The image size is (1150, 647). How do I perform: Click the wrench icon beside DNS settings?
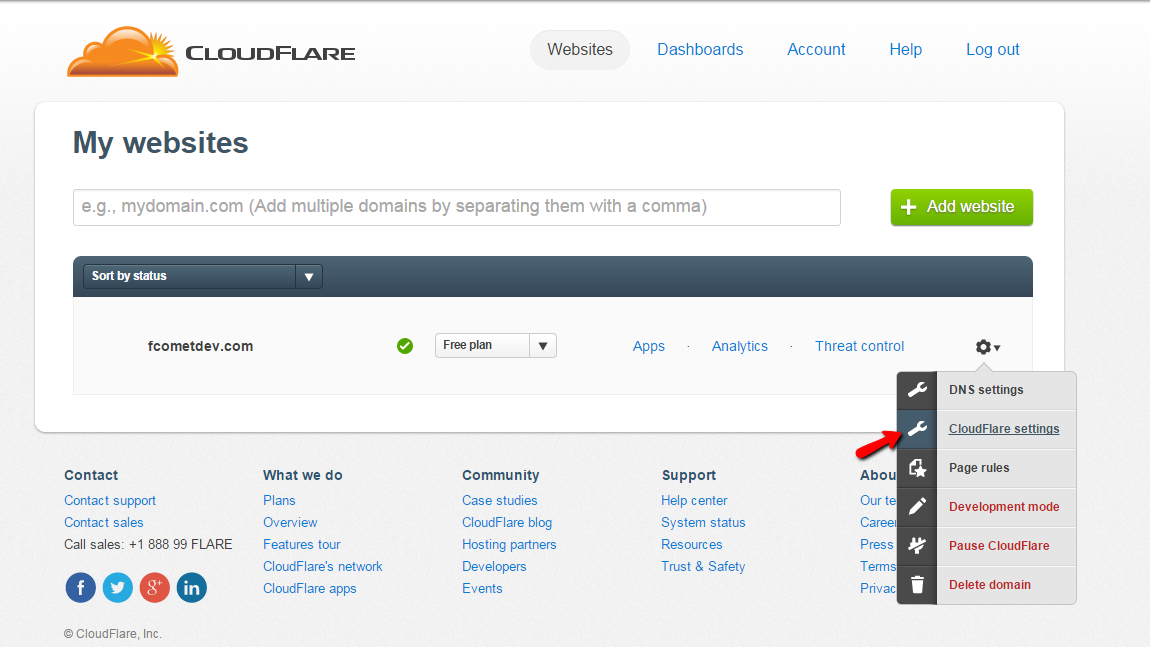pyautogui.click(x=917, y=390)
